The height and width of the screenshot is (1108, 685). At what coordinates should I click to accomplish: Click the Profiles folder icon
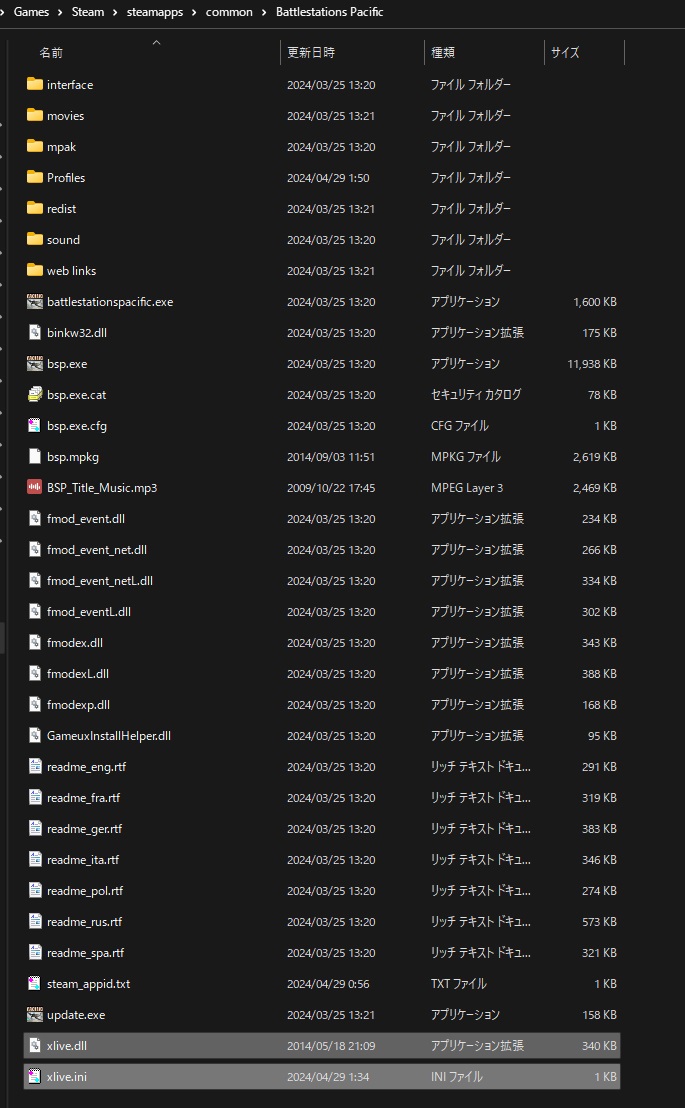(x=35, y=178)
